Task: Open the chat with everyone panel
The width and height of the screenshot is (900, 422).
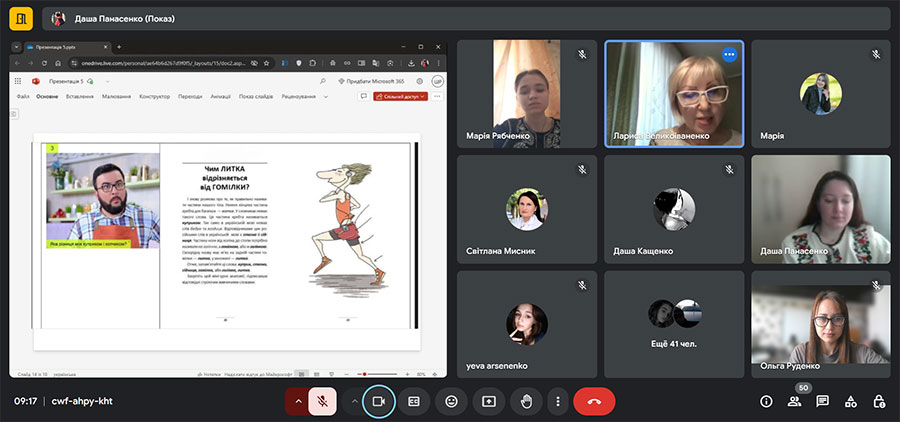Action: [822, 401]
